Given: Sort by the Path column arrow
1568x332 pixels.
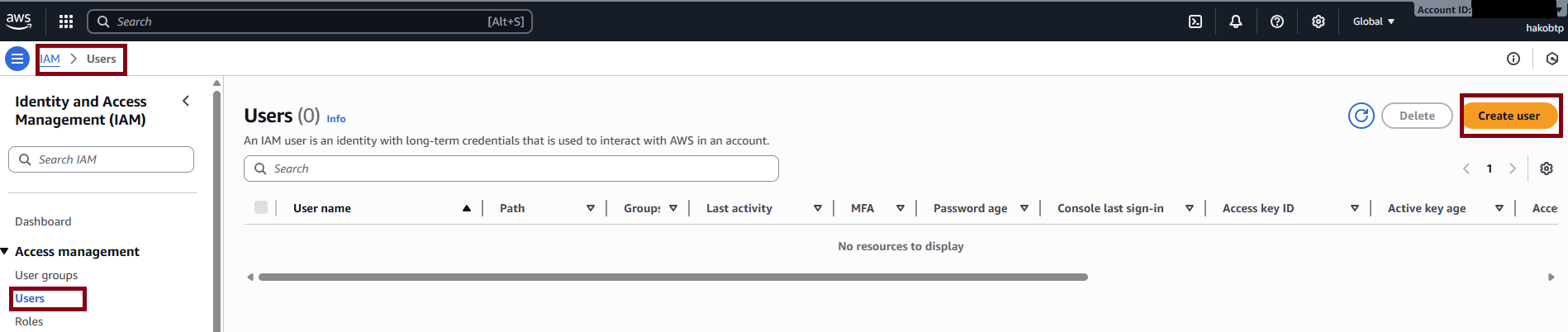Looking at the screenshot, I should pyautogui.click(x=591, y=208).
